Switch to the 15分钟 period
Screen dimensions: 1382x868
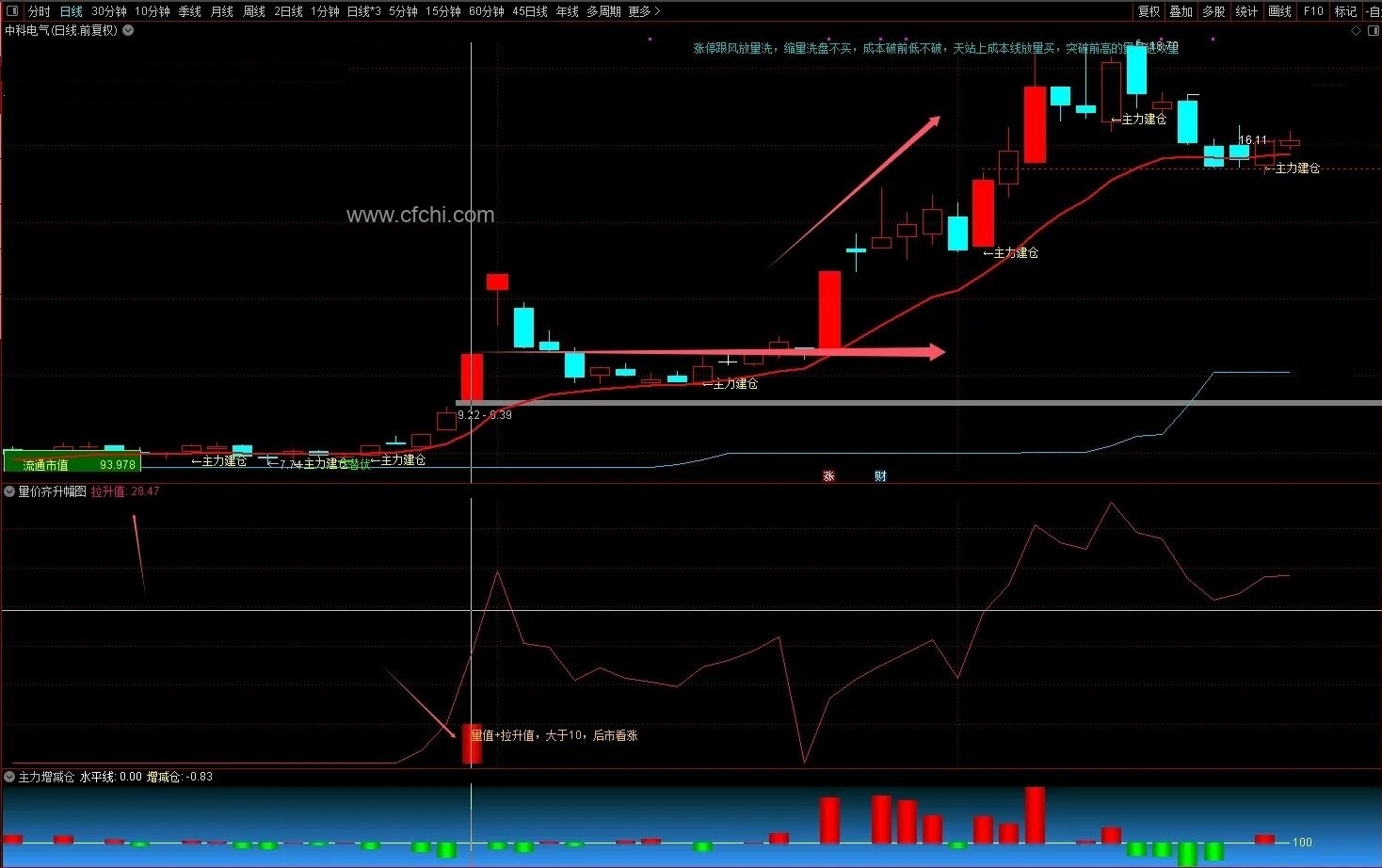pos(442,11)
